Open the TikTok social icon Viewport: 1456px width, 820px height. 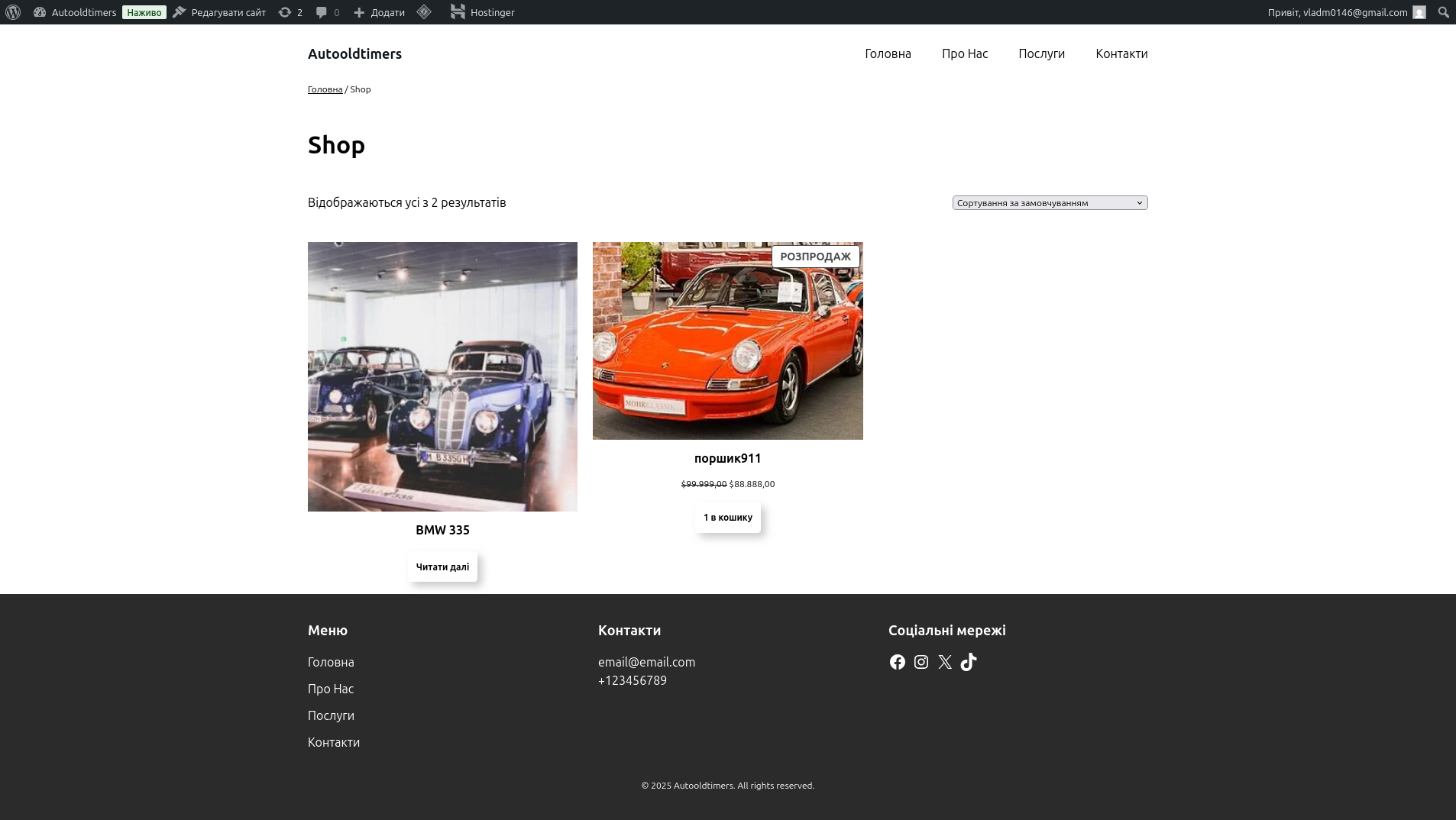[x=969, y=662]
